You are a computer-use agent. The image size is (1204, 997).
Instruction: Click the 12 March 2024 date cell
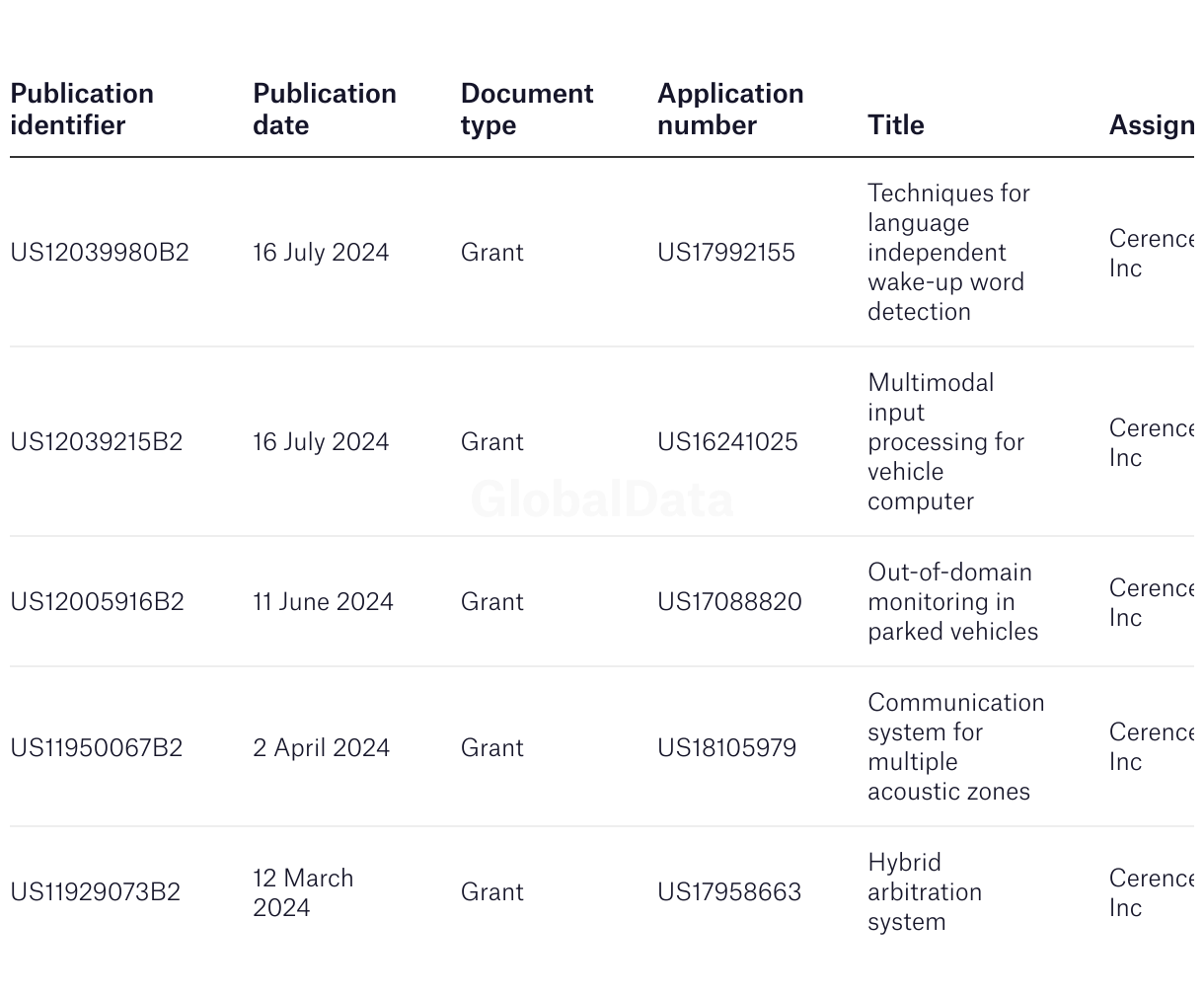[x=303, y=891]
